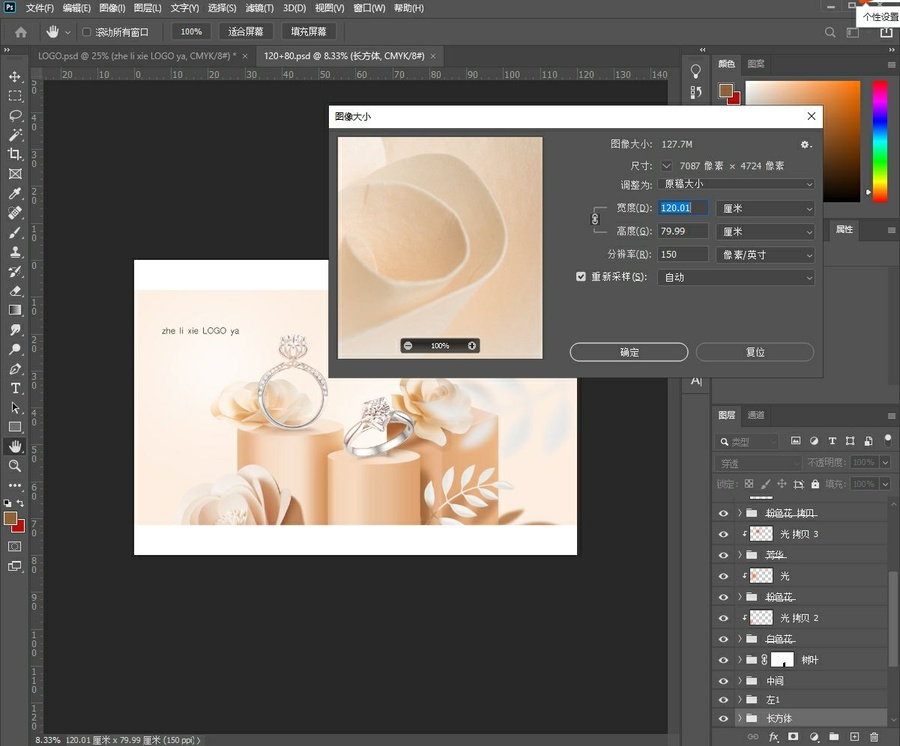Click the 适合屏幕 button
Image resolution: width=900 pixels, height=746 pixels.
pos(246,32)
